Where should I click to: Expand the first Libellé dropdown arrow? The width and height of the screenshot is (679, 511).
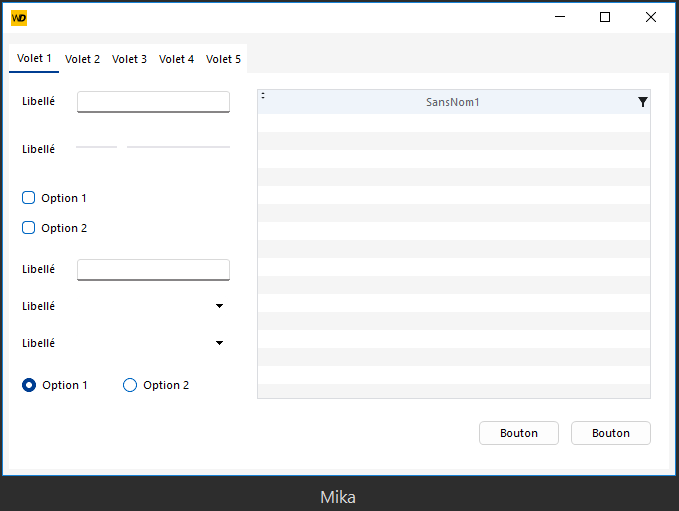pos(219,306)
